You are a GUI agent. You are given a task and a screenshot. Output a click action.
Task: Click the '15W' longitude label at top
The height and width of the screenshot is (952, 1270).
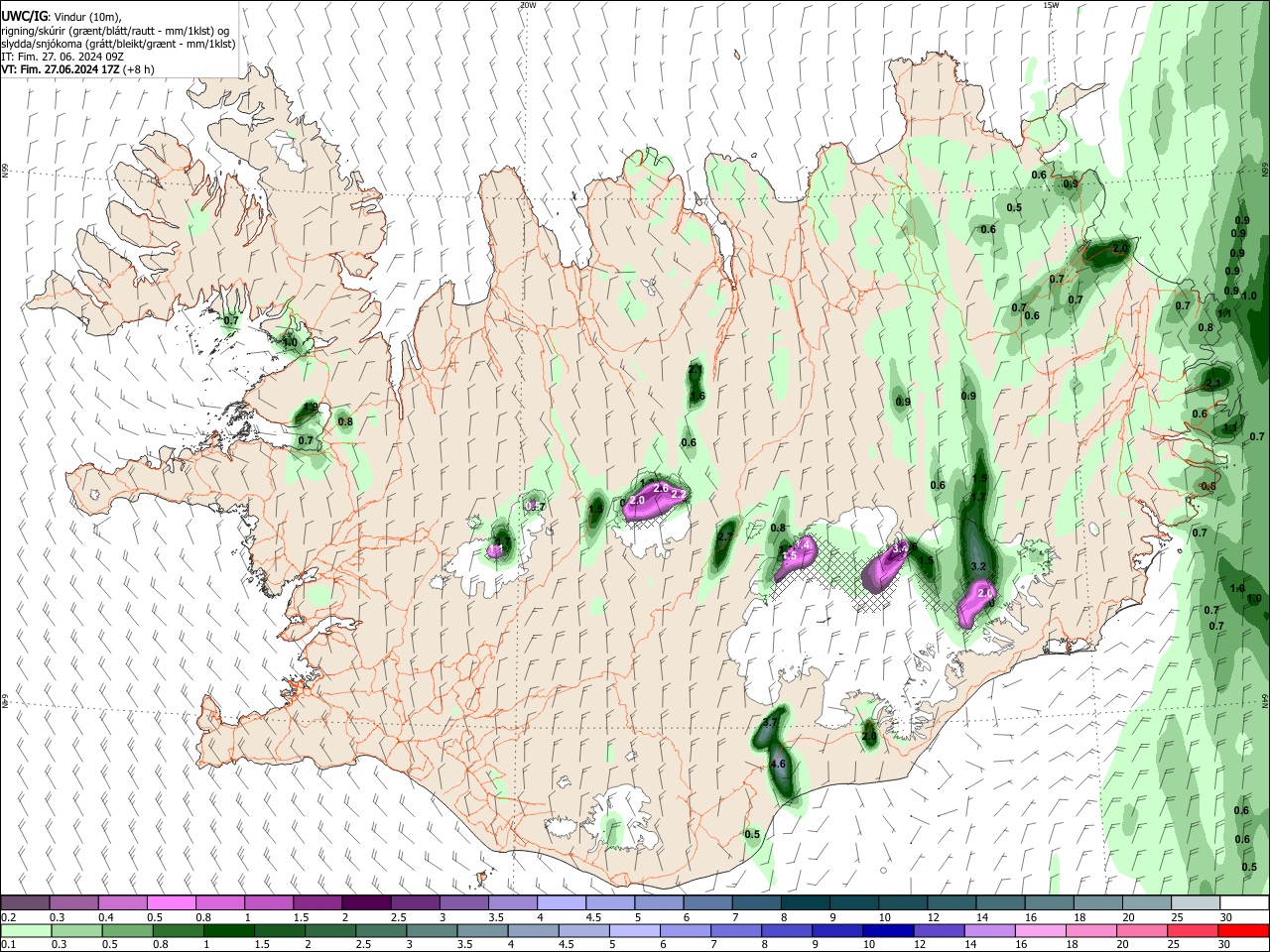tap(1050, 5)
